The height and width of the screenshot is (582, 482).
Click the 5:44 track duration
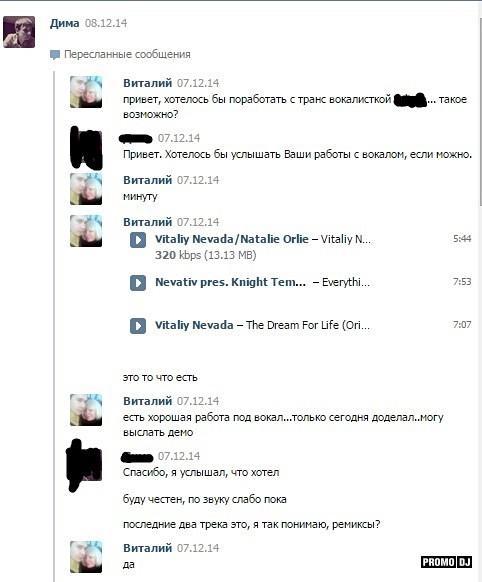click(462, 239)
